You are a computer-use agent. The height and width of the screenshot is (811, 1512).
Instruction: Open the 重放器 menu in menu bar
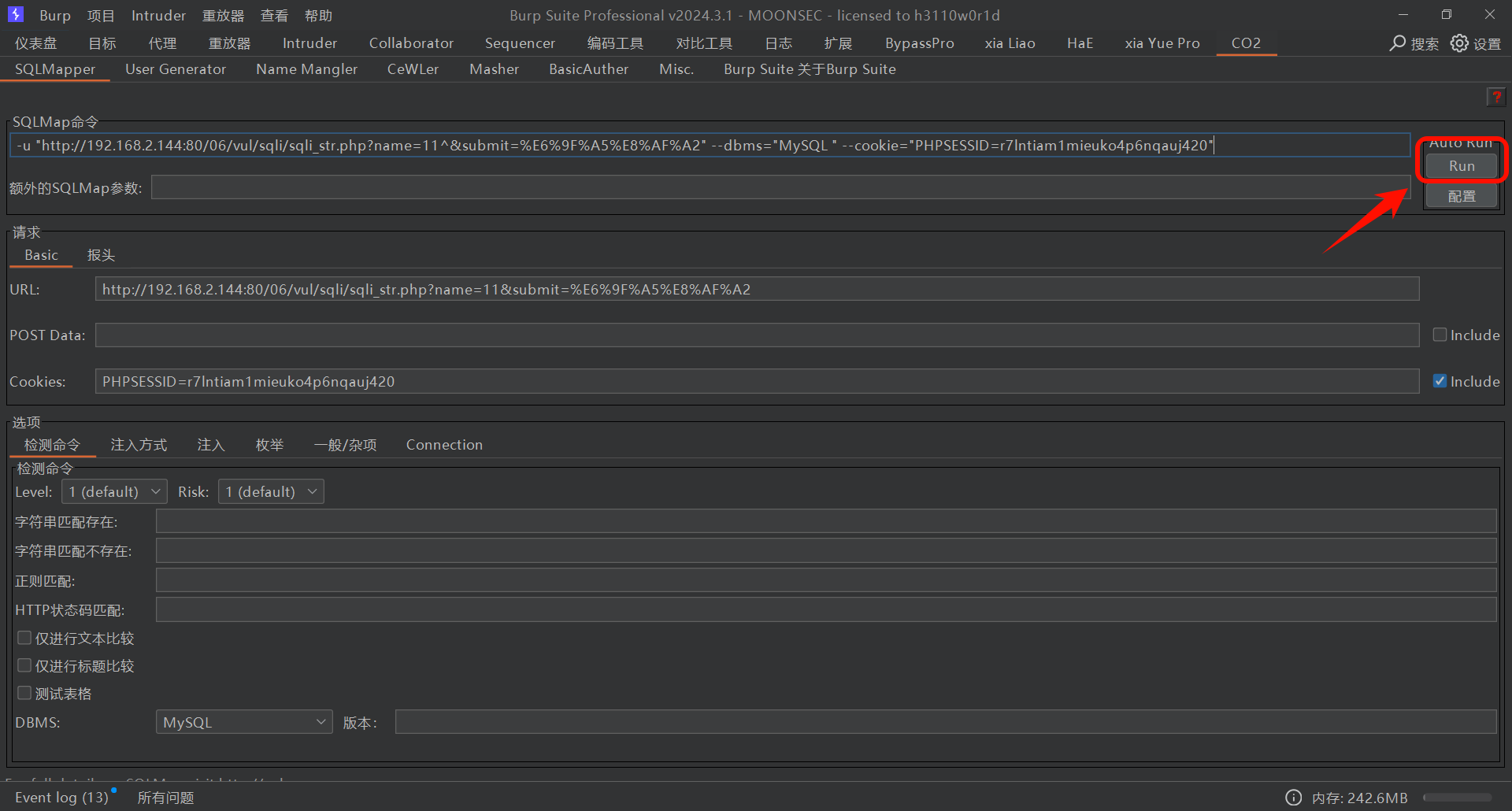point(223,16)
